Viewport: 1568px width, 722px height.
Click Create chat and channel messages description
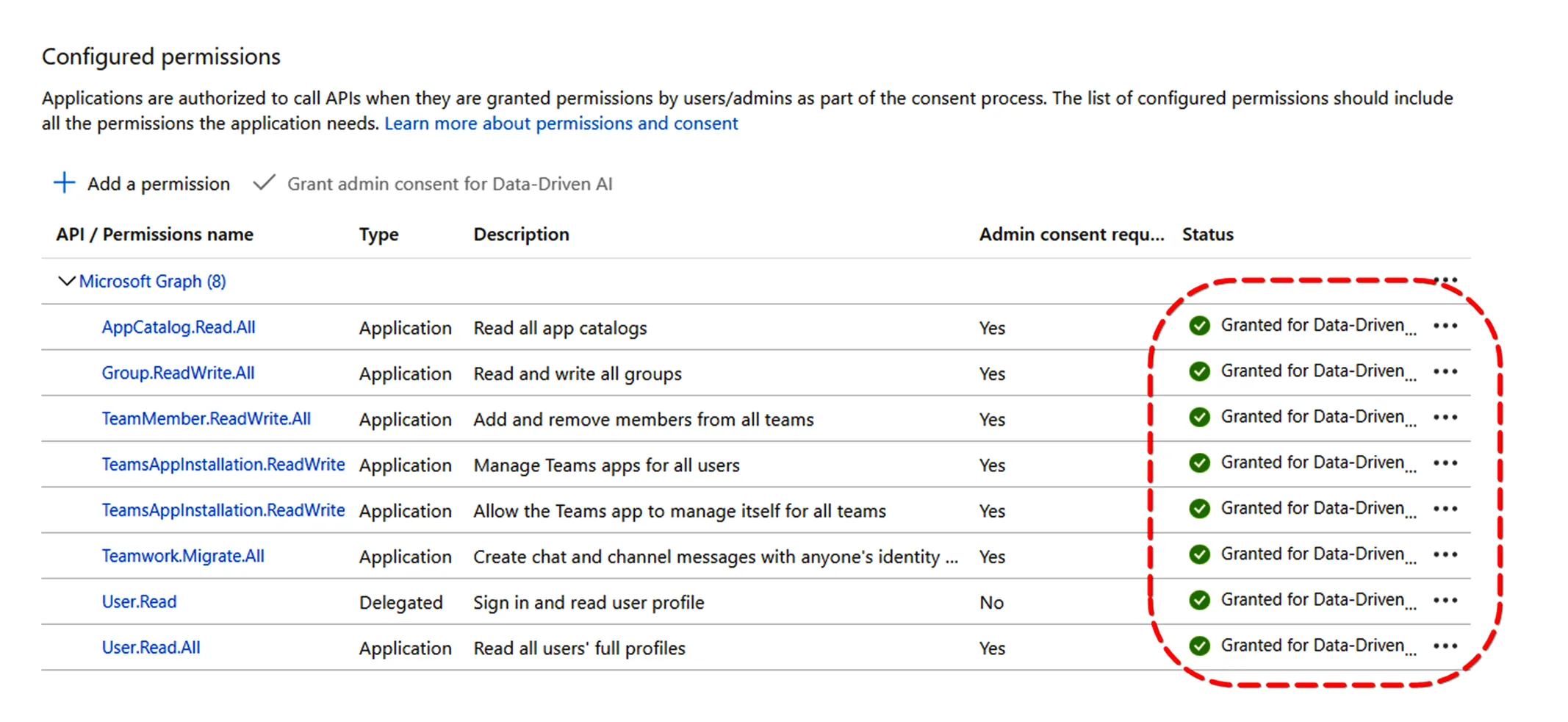716,557
